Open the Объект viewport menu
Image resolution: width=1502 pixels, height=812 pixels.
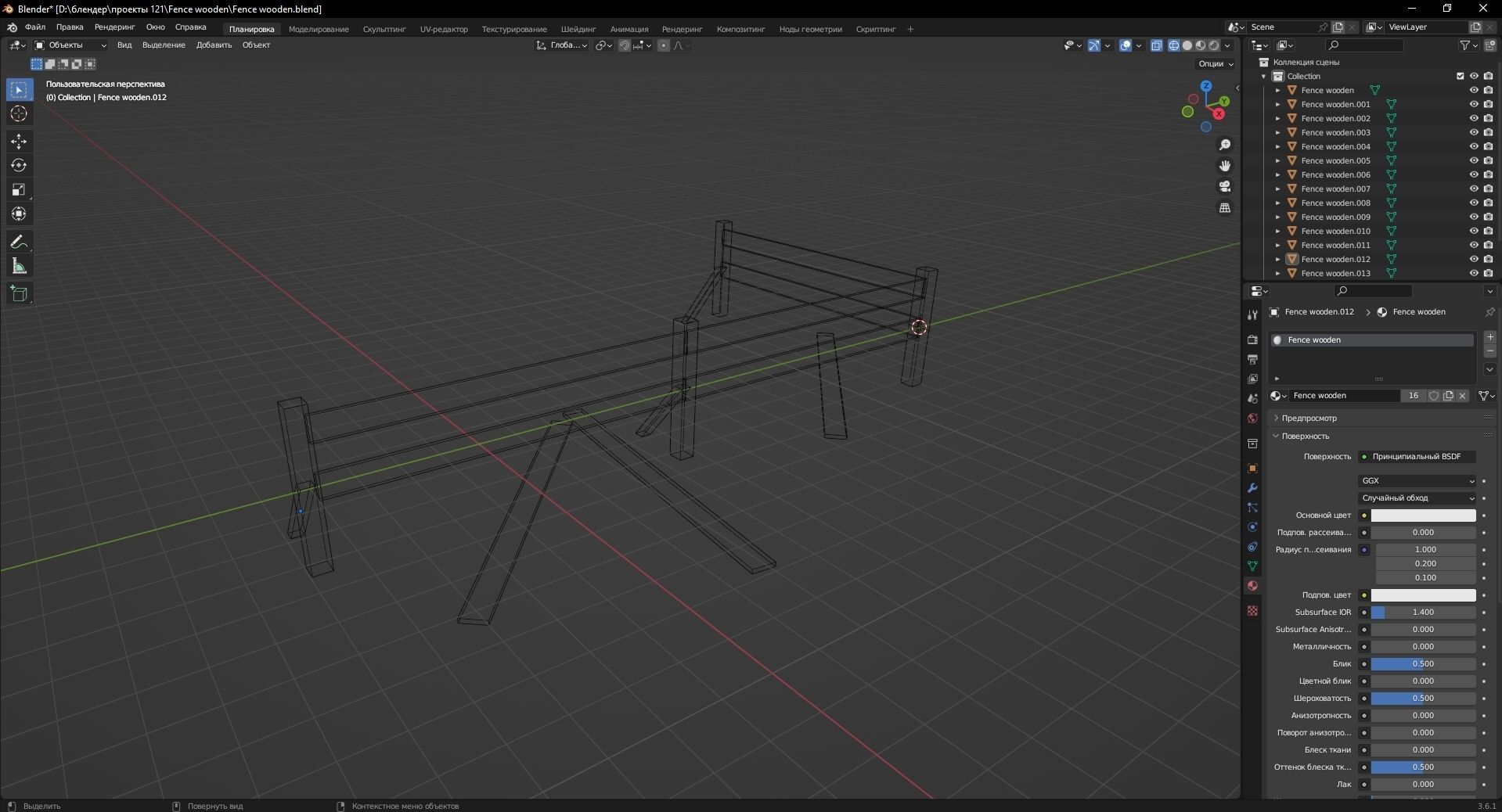[256, 45]
